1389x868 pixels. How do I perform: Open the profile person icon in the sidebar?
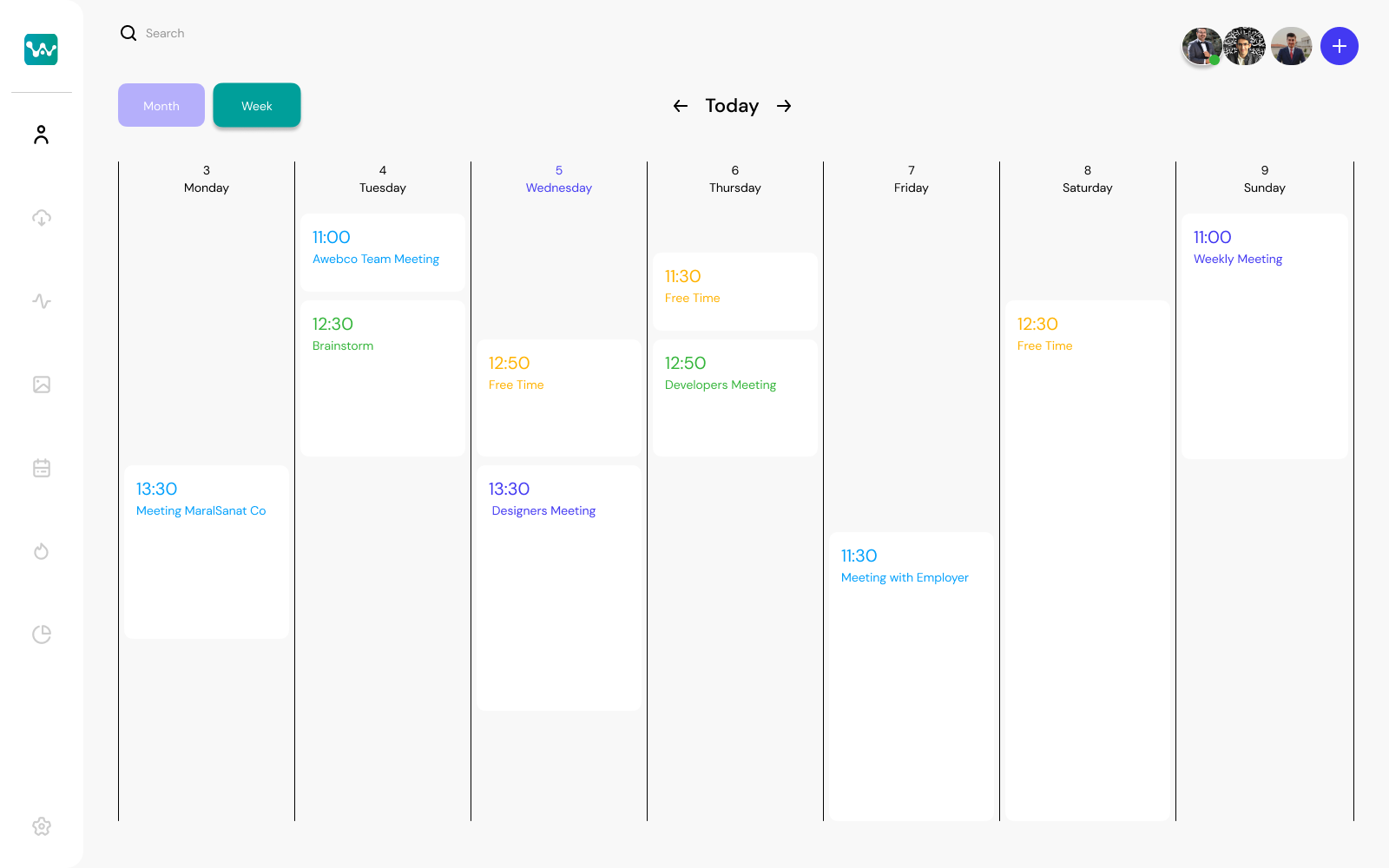point(41,135)
